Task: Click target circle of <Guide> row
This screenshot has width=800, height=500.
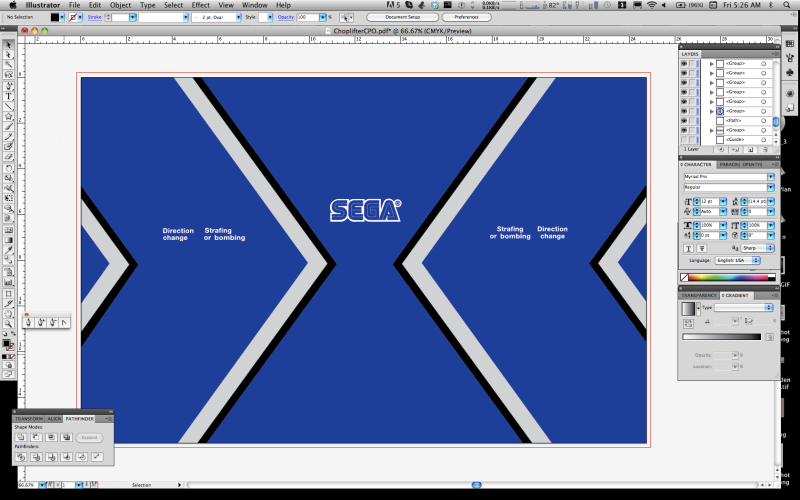Action: 764,139
